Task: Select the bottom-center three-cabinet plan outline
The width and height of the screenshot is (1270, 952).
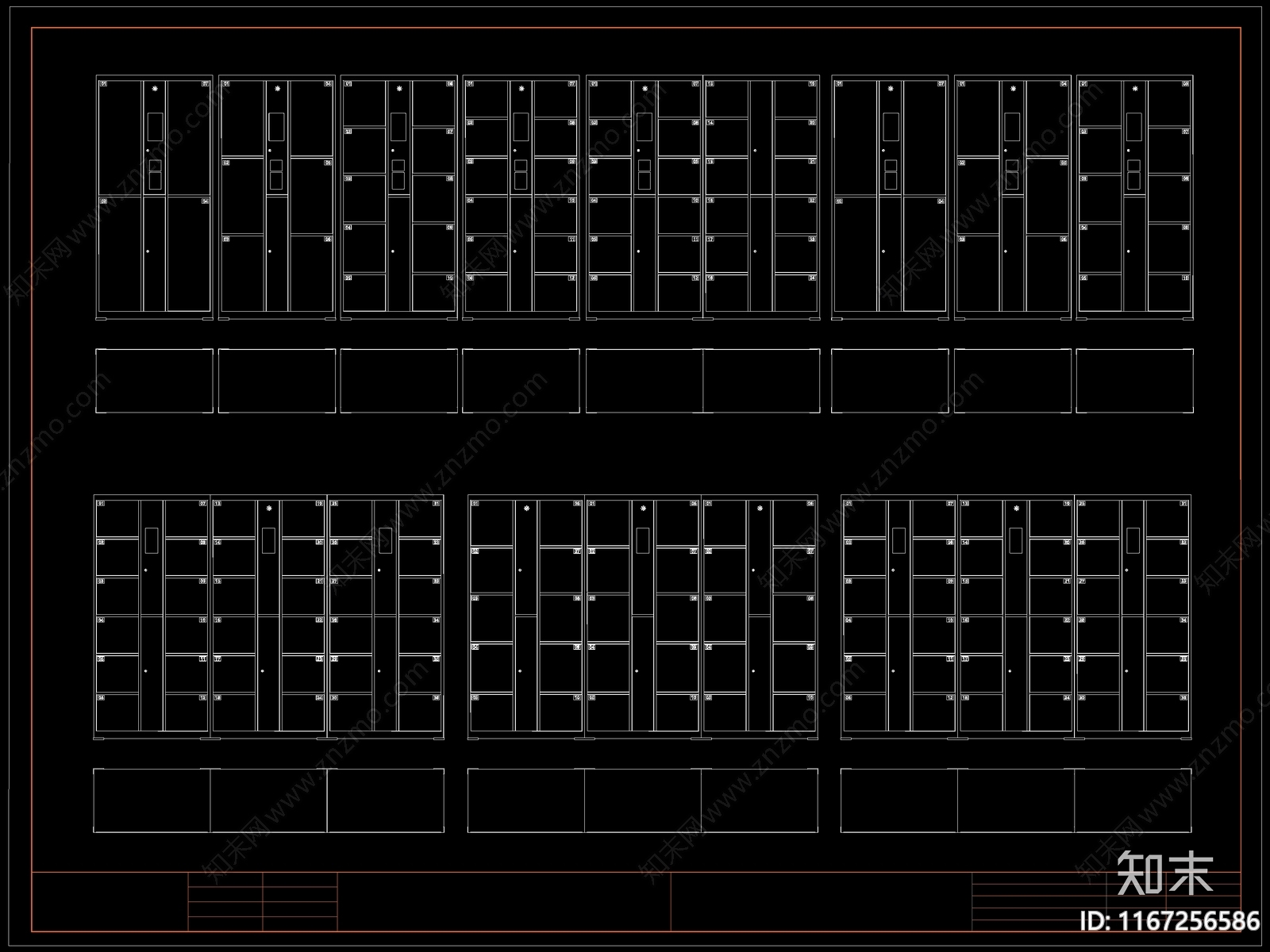Action: tap(643, 800)
